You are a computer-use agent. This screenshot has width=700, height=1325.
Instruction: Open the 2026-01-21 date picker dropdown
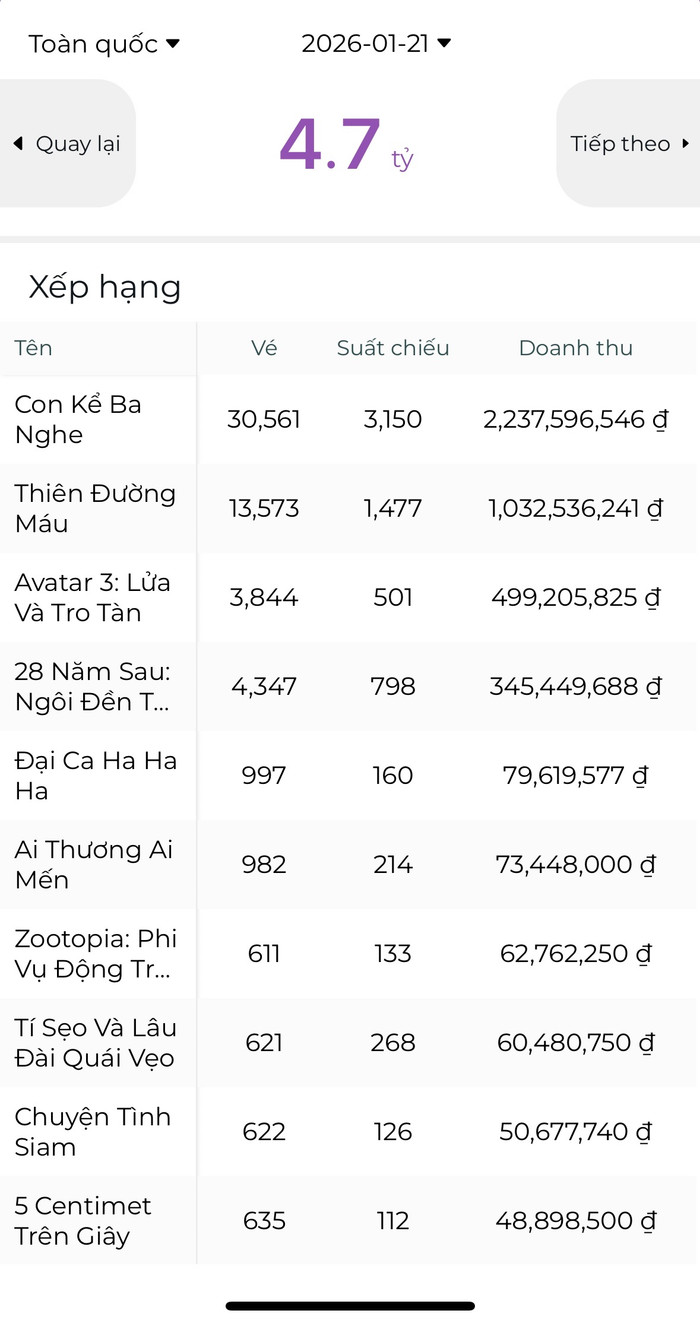376,44
